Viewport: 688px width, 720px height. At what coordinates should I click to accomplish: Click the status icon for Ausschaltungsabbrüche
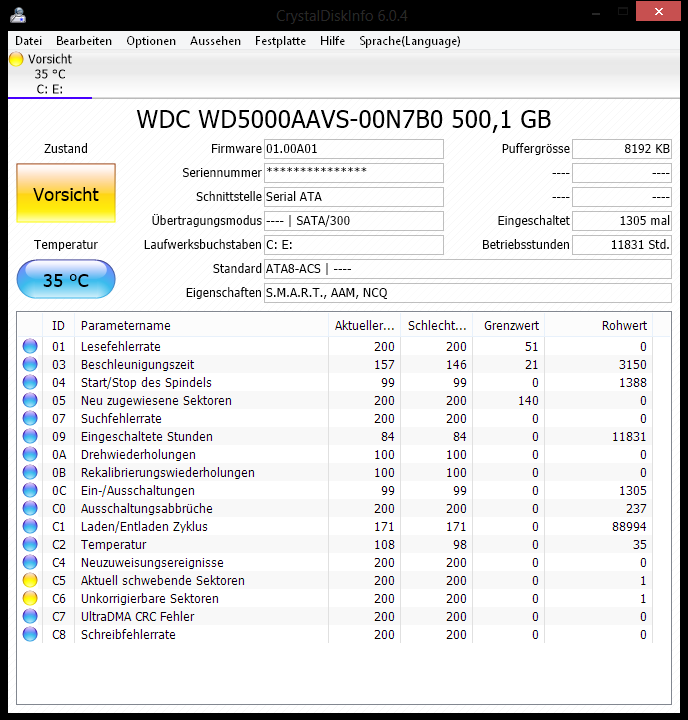30,508
